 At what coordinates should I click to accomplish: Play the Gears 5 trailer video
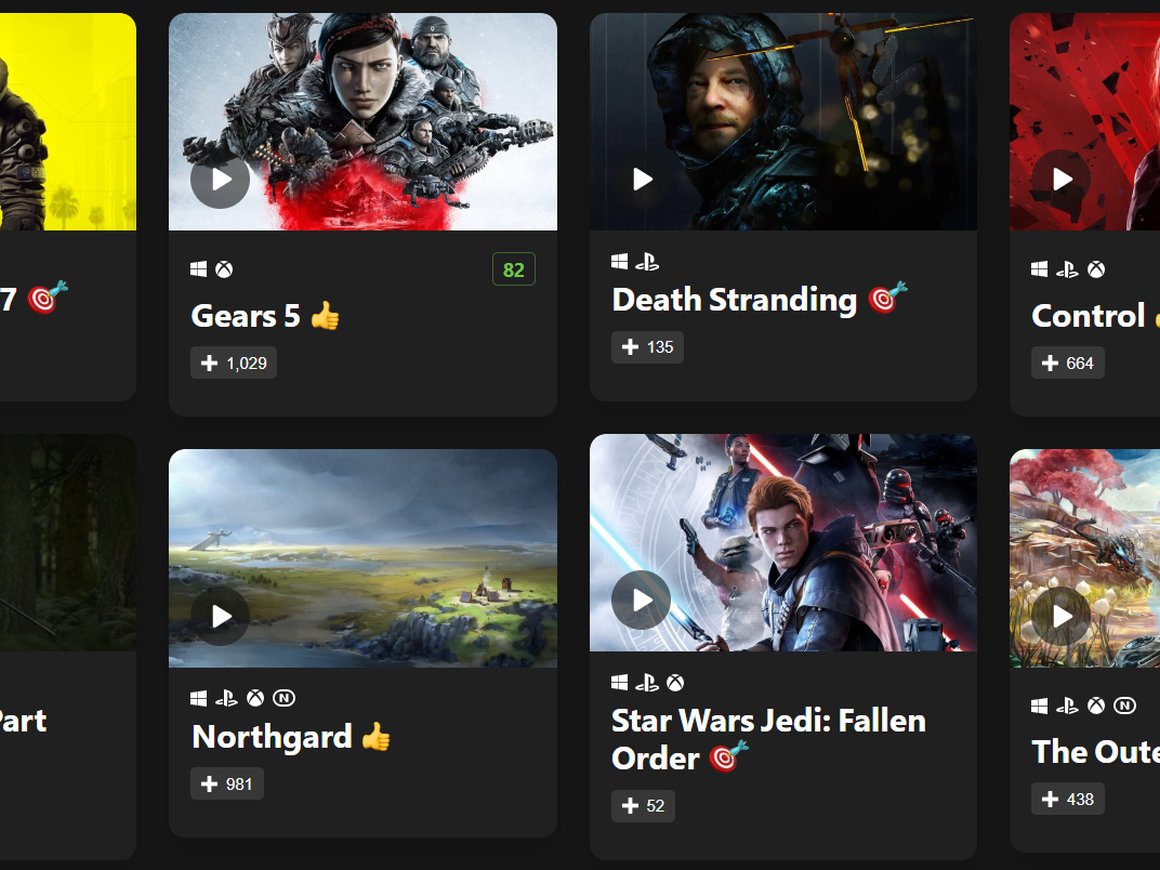click(220, 179)
